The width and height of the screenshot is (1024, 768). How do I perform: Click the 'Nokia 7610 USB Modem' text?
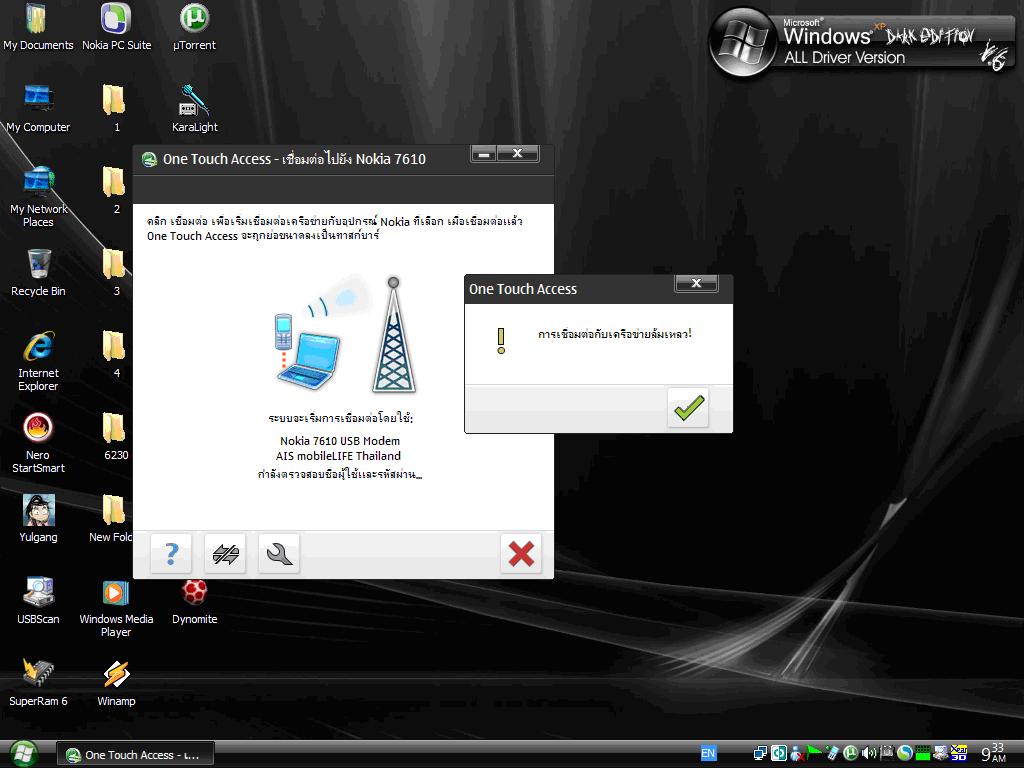tap(340, 441)
